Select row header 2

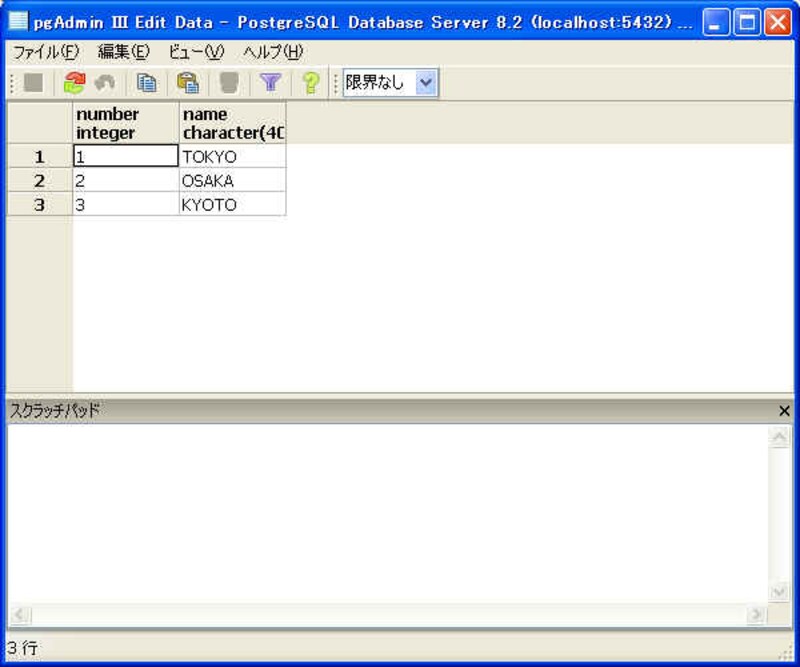click(39, 181)
